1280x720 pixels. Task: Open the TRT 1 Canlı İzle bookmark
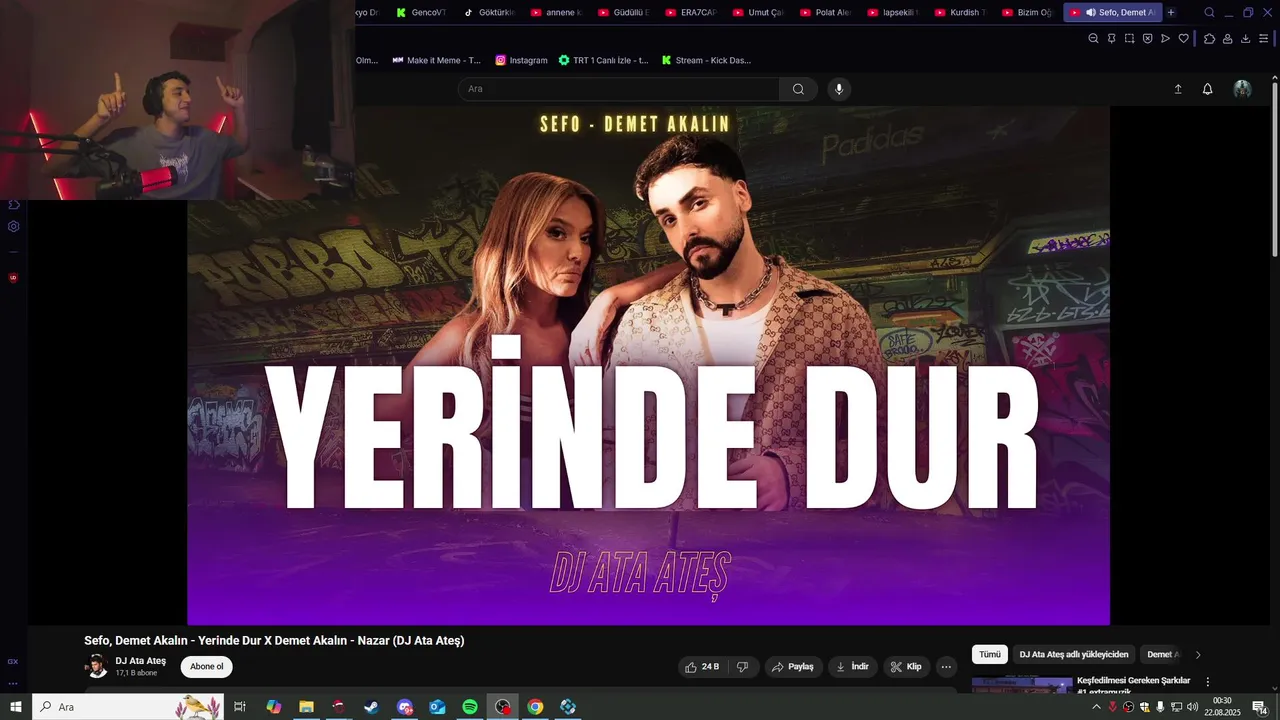[603, 60]
